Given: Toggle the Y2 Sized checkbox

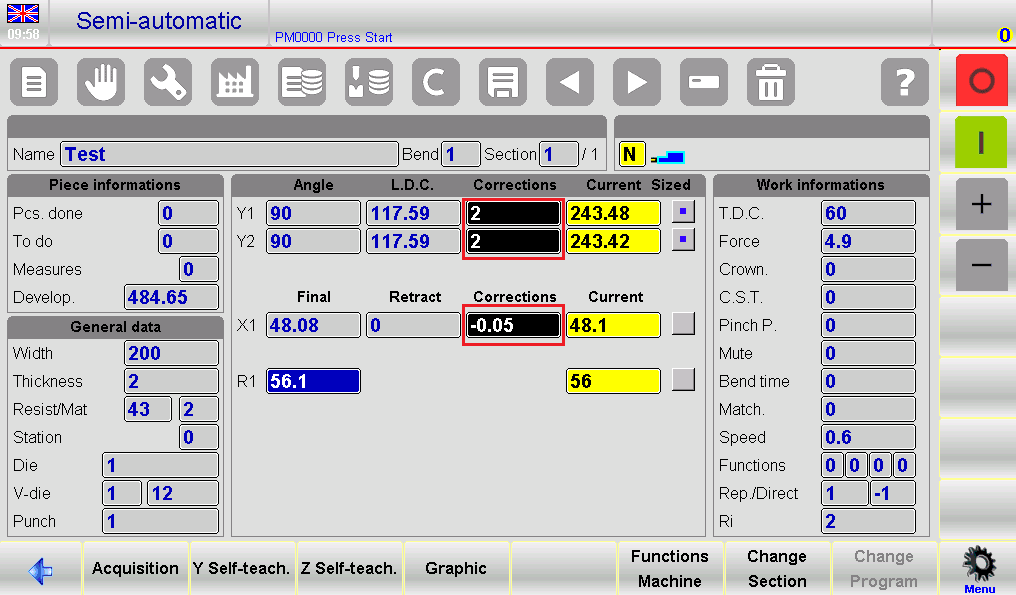Looking at the screenshot, I should point(683,240).
